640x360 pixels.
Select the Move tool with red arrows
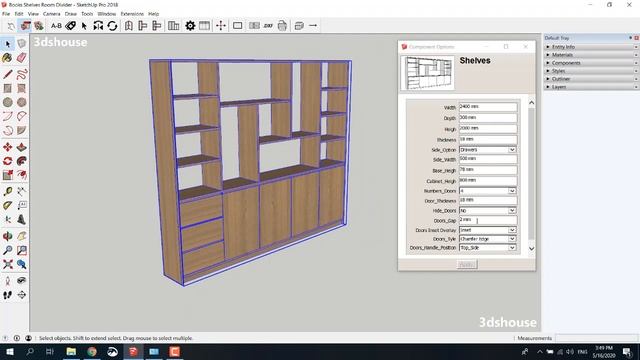pos(7,147)
